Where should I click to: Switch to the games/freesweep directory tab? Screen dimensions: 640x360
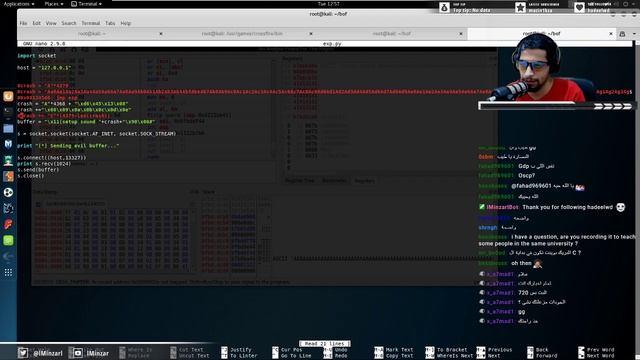[242, 33]
